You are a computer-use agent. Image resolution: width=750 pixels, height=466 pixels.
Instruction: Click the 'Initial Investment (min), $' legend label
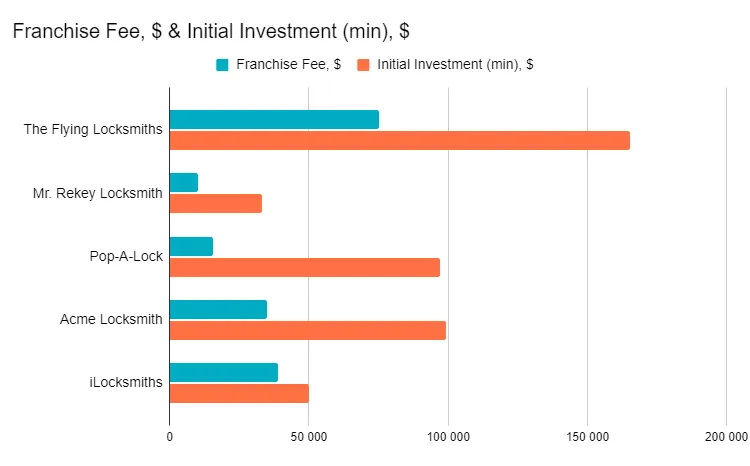click(x=455, y=65)
